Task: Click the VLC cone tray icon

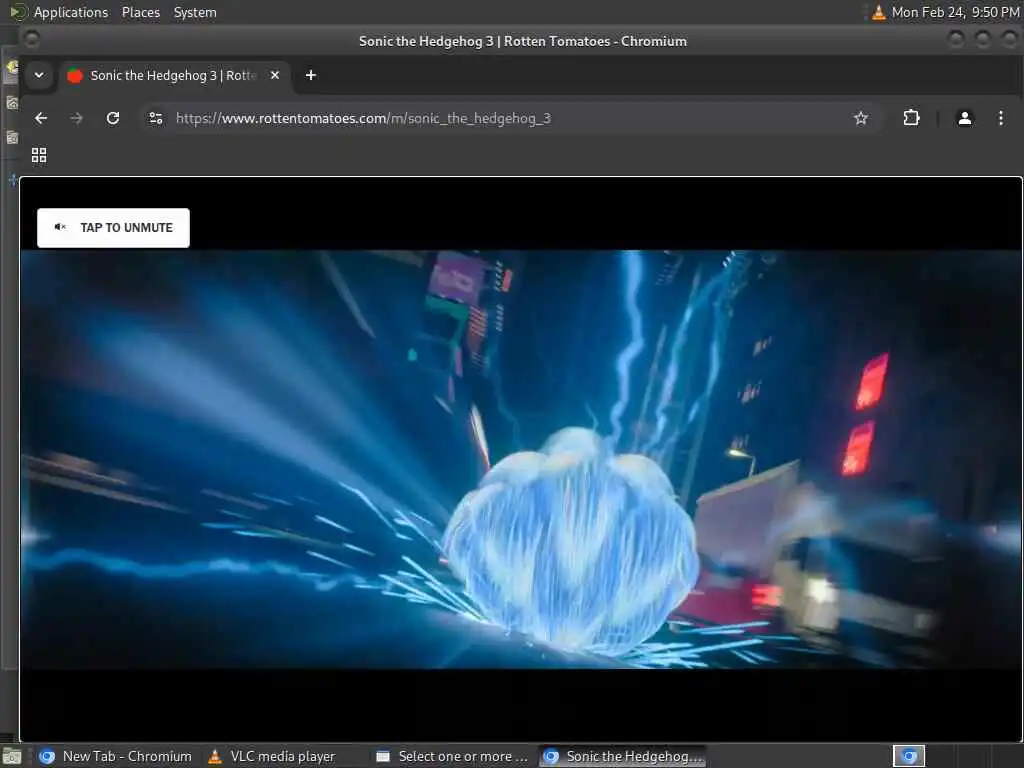Action: [x=879, y=12]
